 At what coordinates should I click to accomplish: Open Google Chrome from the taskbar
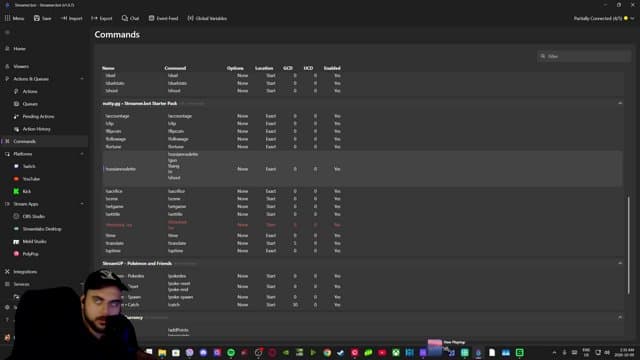(x=327, y=353)
